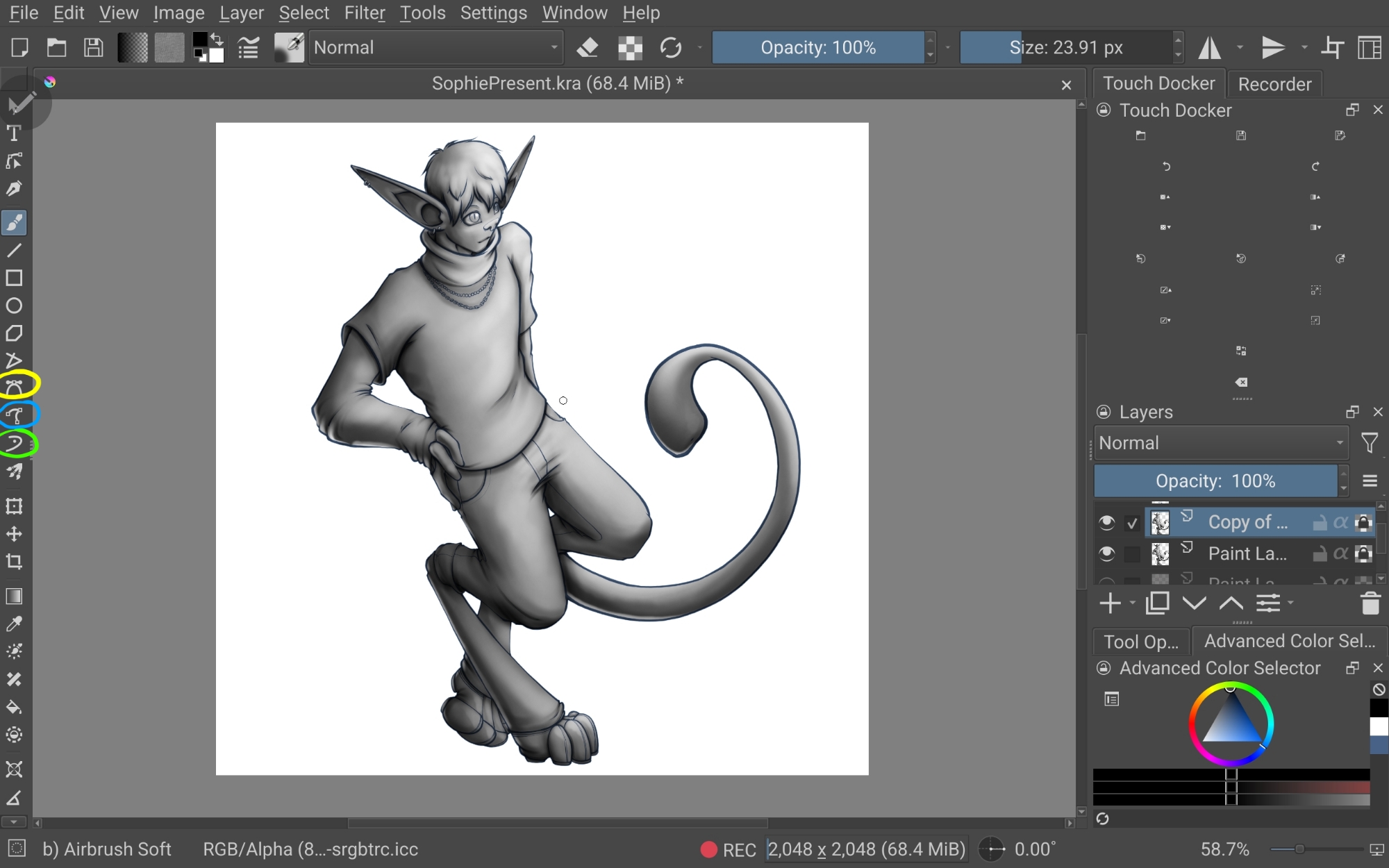Viewport: 1389px width, 868px height.
Task: Expand the add layer arrow menu
Action: [1133, 603]
